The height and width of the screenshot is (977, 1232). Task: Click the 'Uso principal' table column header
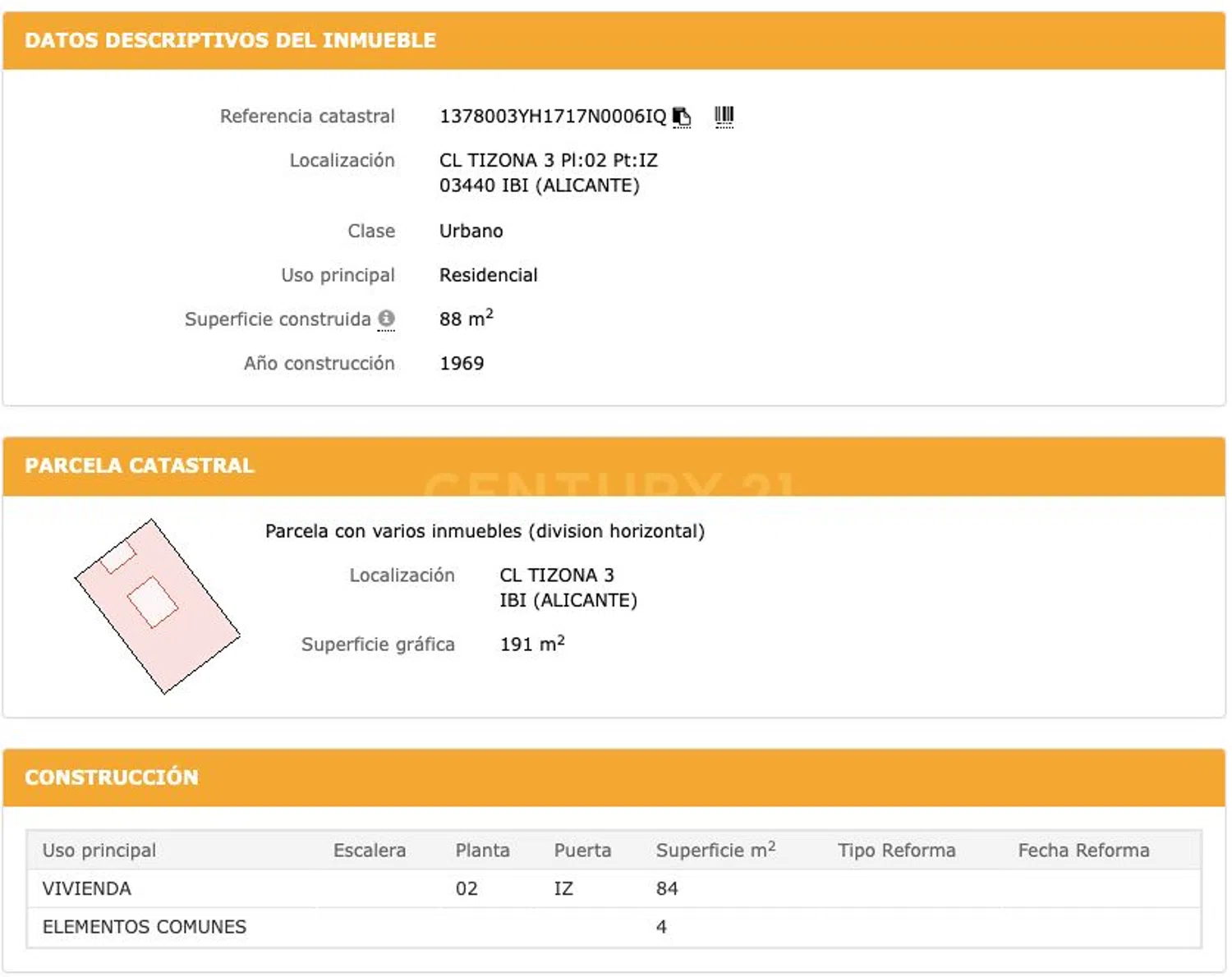99,851
